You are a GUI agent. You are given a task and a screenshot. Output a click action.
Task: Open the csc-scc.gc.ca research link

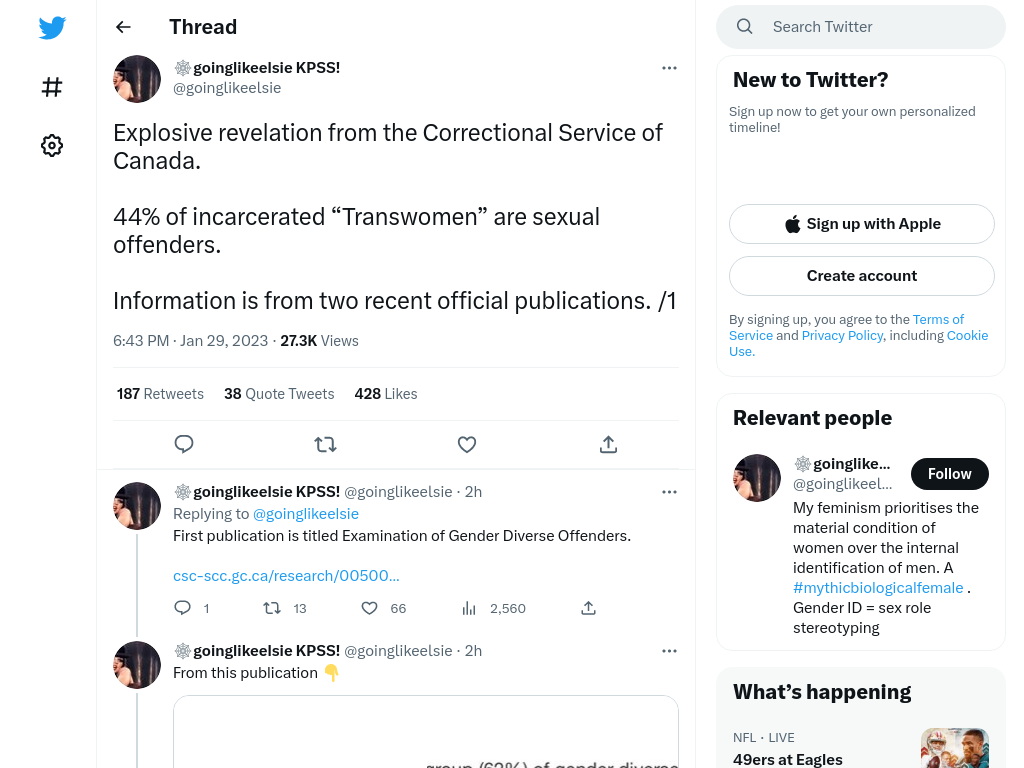coord(286,576)
